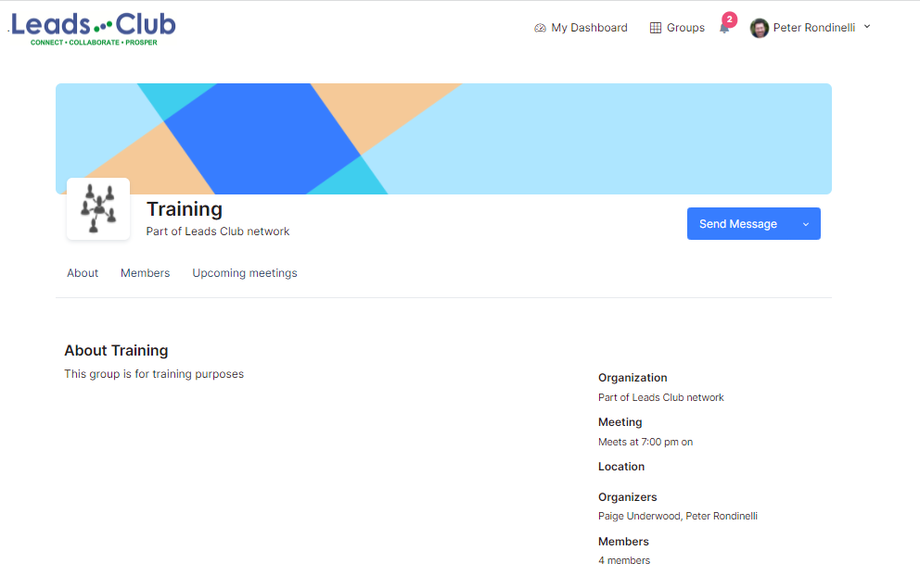Click the Meeting heading
920x588 pixels.
tap(620, 422)
